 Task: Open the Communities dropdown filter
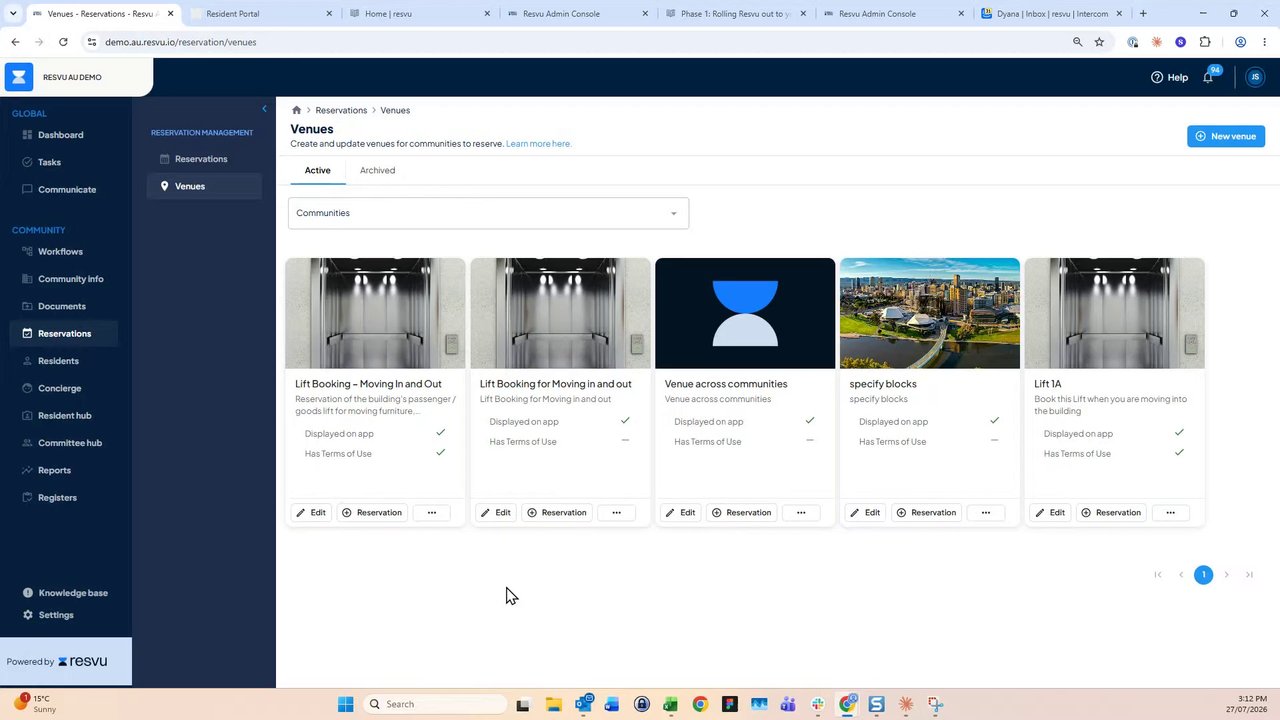click(x=488, y=213)
